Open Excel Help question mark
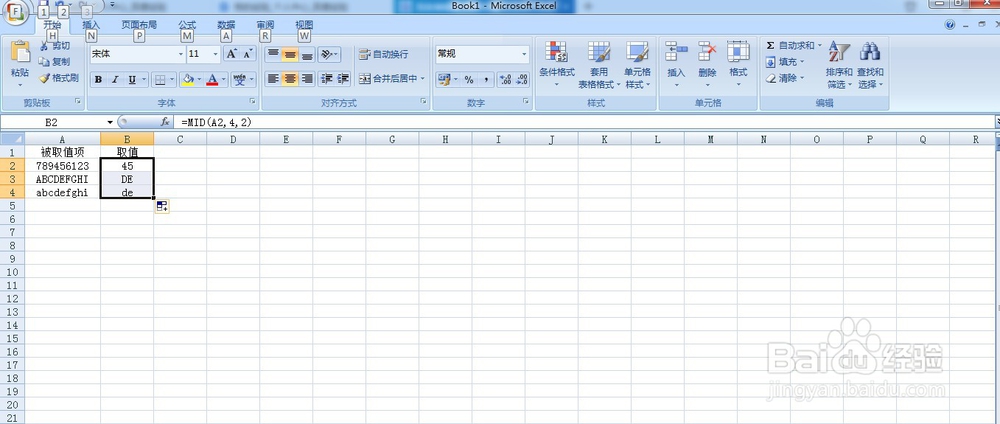The image size is (1000, 424). (950, 24)
